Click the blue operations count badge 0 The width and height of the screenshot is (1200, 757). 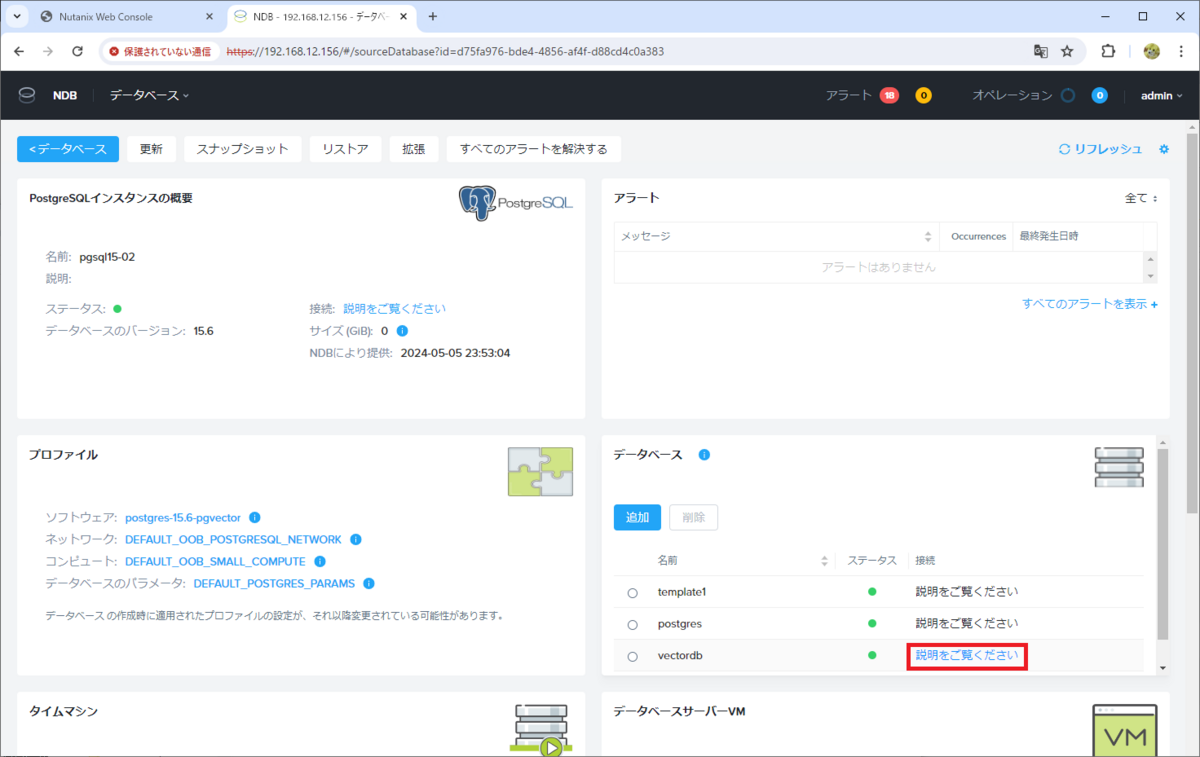1099,95
